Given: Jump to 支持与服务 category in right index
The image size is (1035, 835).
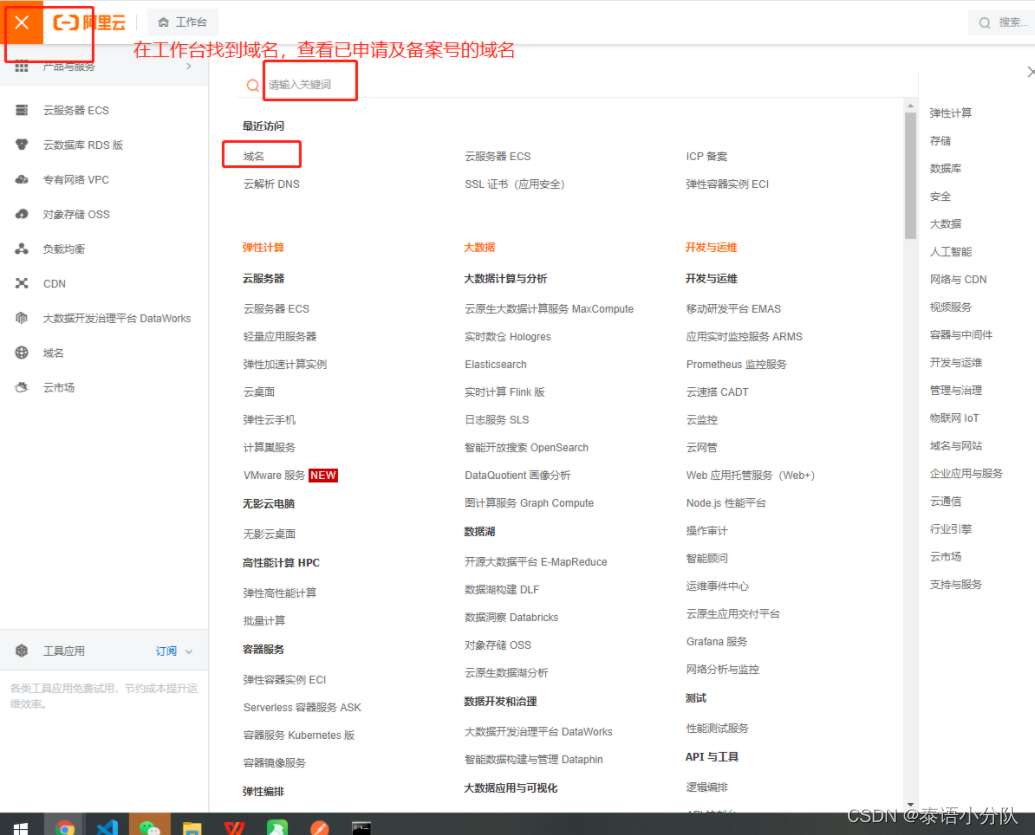Looking at the screenshot, I should tap(956, 584).
